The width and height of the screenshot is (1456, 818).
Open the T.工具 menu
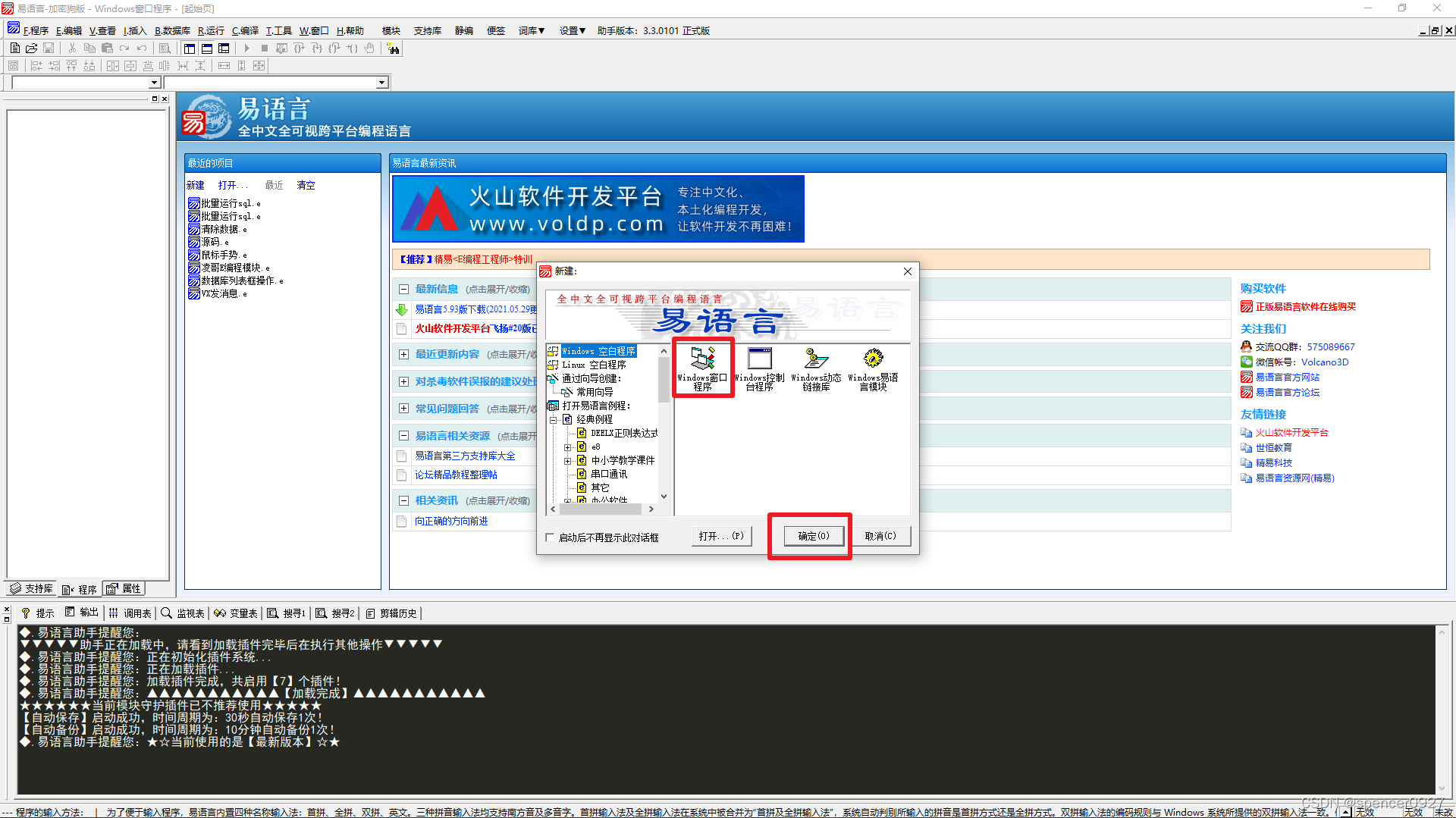click(278, 31)
